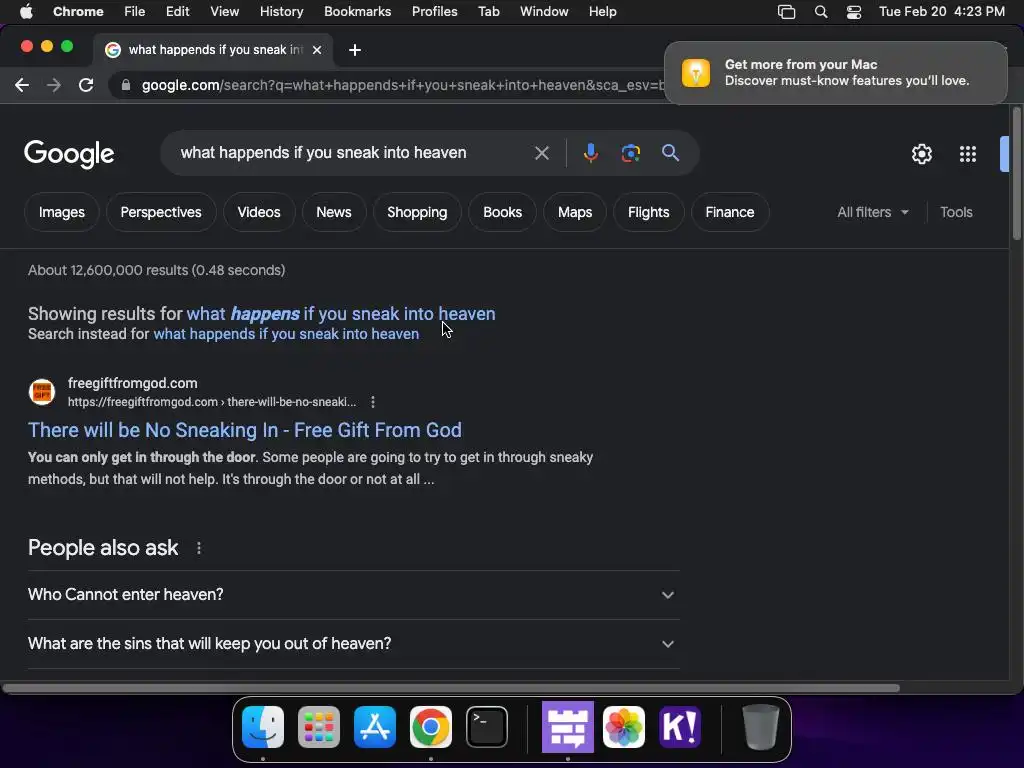Viewport: 1024px width, 768px height.
Task: Open the Trash in the Dock
Action: pos(760,727)
